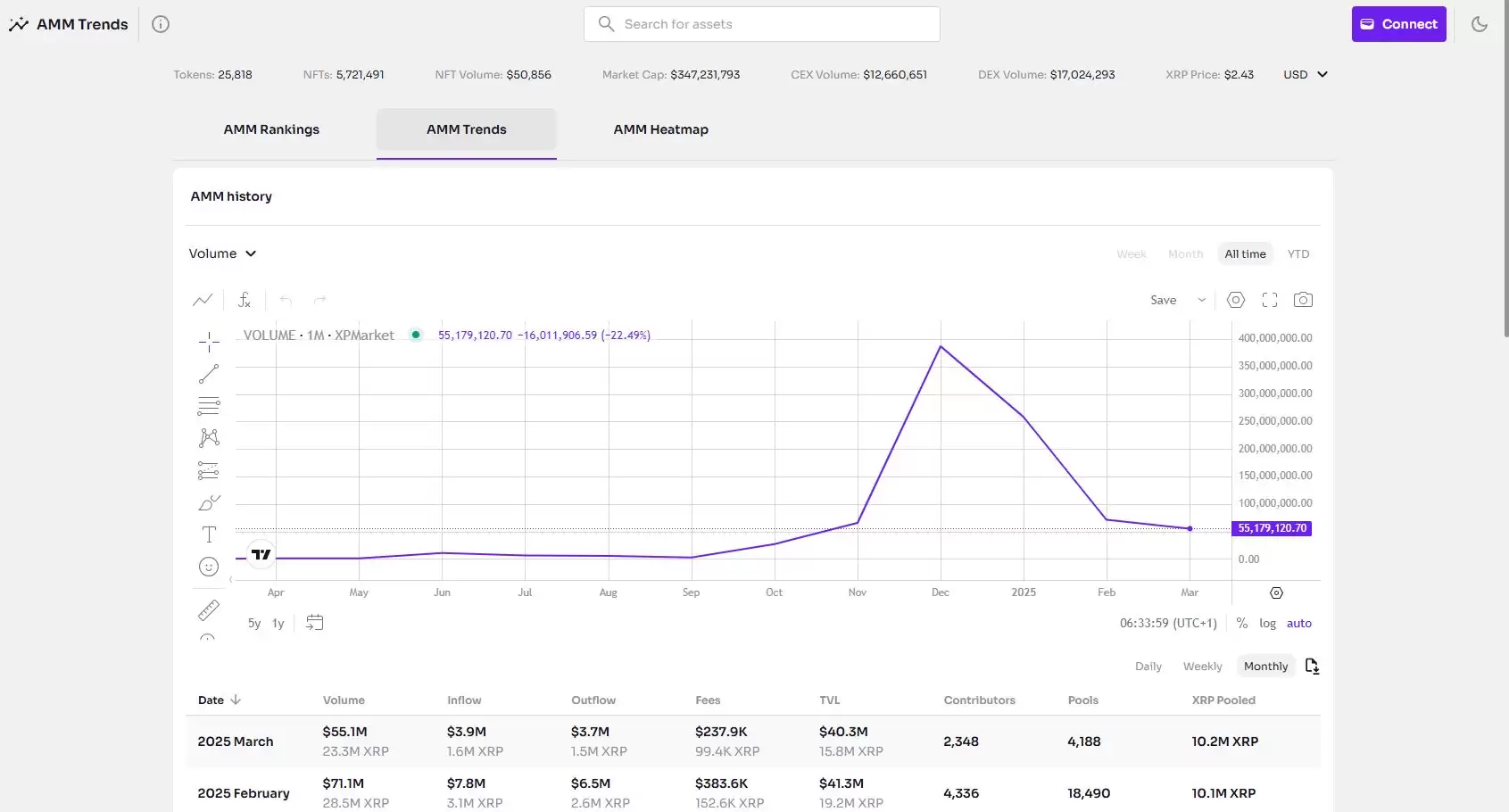Open the indicators fx tool

(245, 300)
